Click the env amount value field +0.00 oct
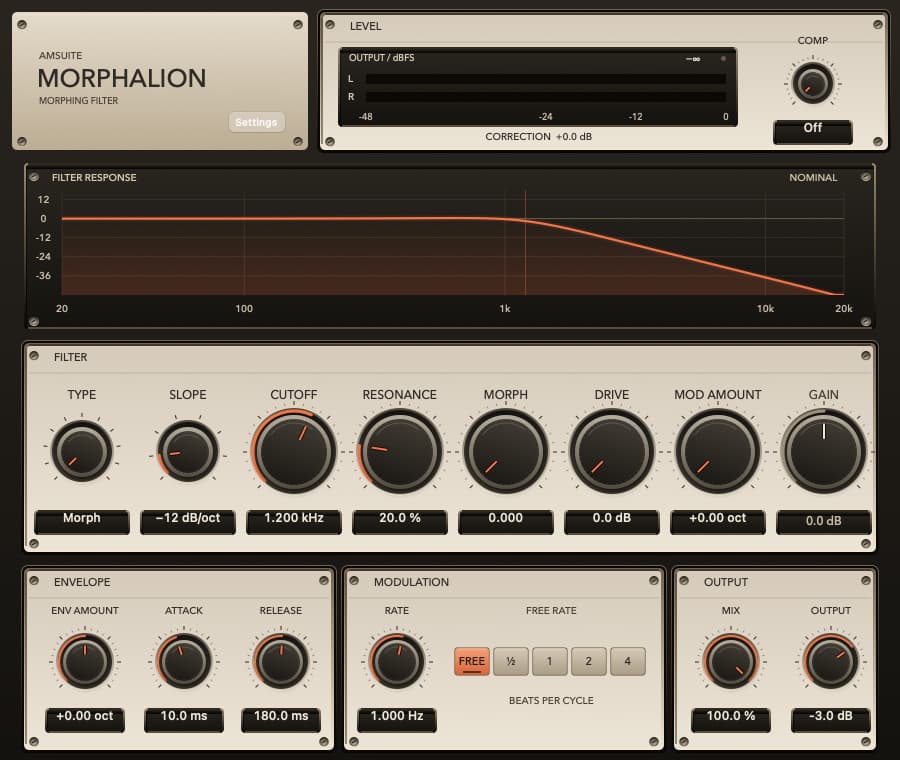The image size is (900, 760). pos(85,719)
